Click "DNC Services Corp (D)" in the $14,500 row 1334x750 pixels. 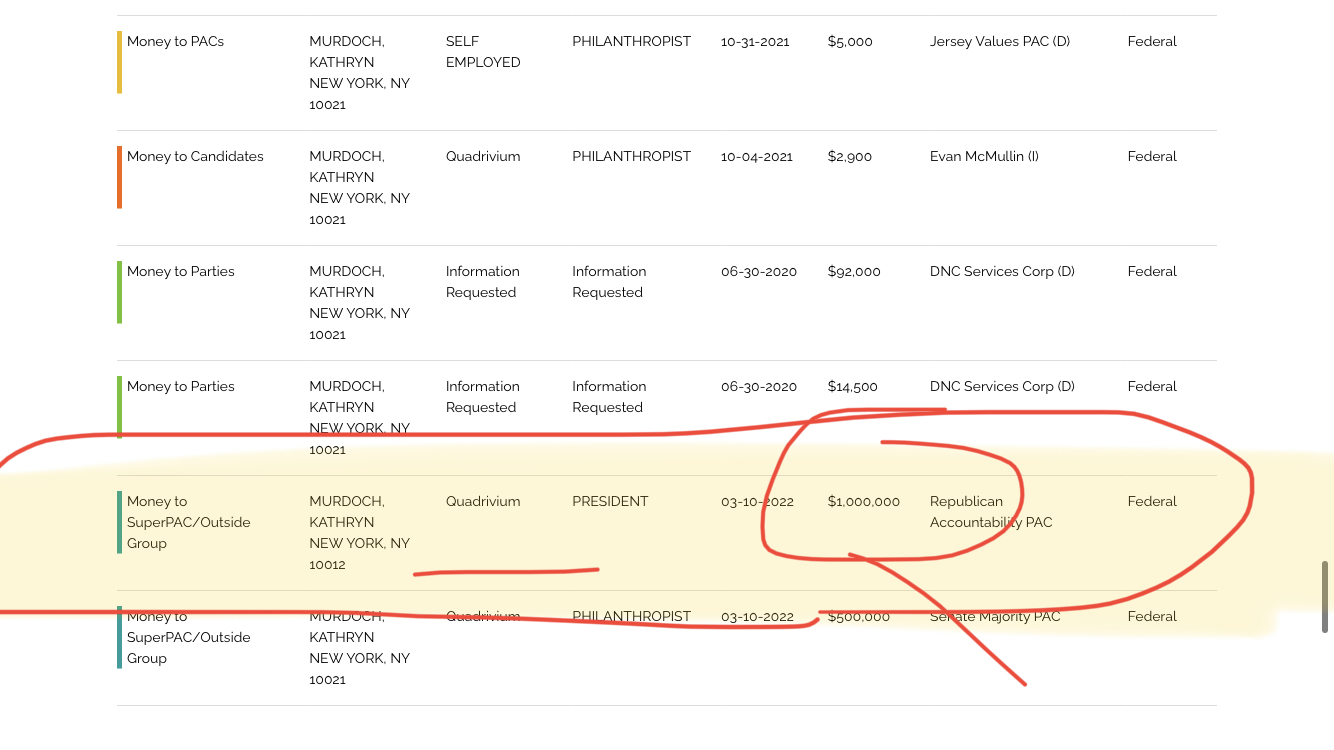coord(1002,387)
